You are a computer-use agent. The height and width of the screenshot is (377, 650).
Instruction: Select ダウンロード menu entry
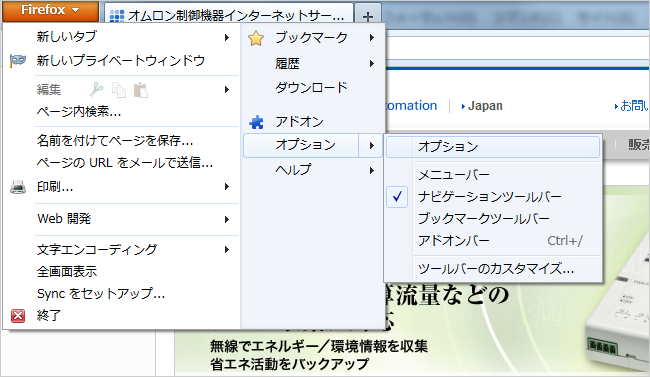[x=311, y=88]
